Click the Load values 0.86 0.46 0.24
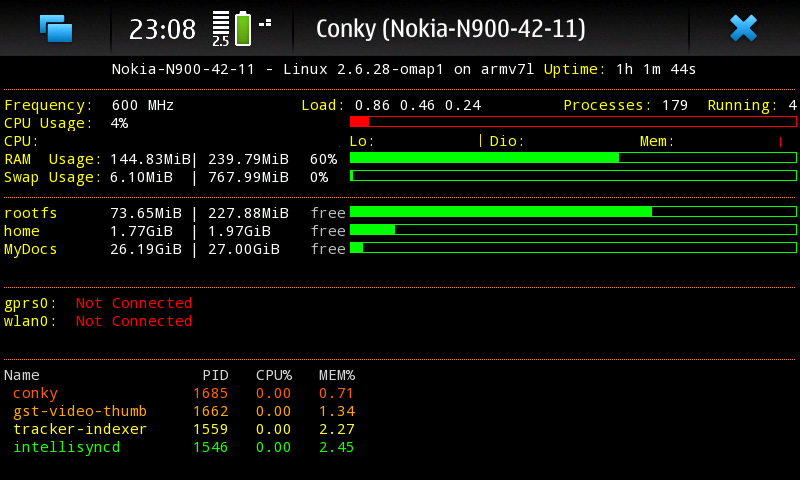 pos(418,106)
